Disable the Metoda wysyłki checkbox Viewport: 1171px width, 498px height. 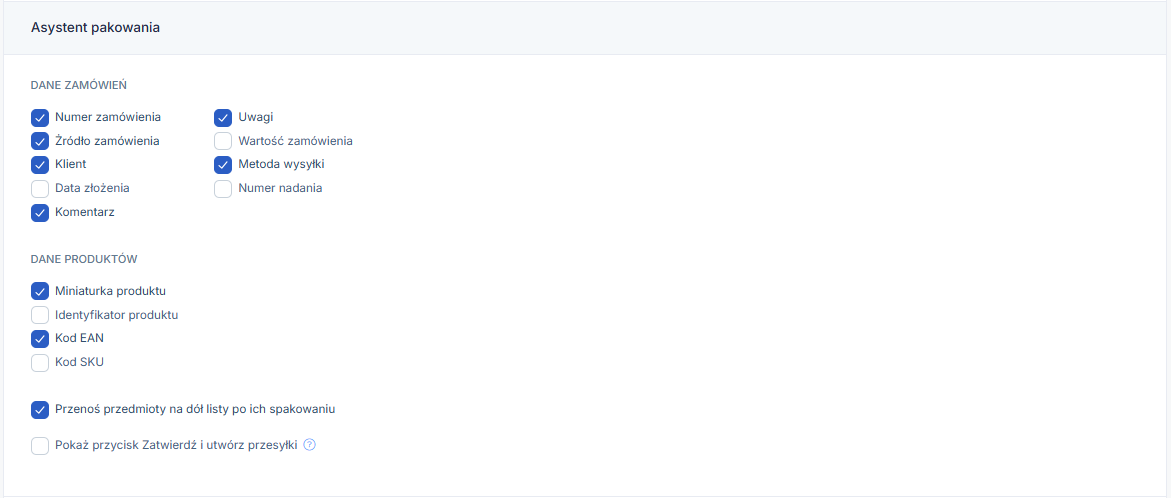pos(223,165)
